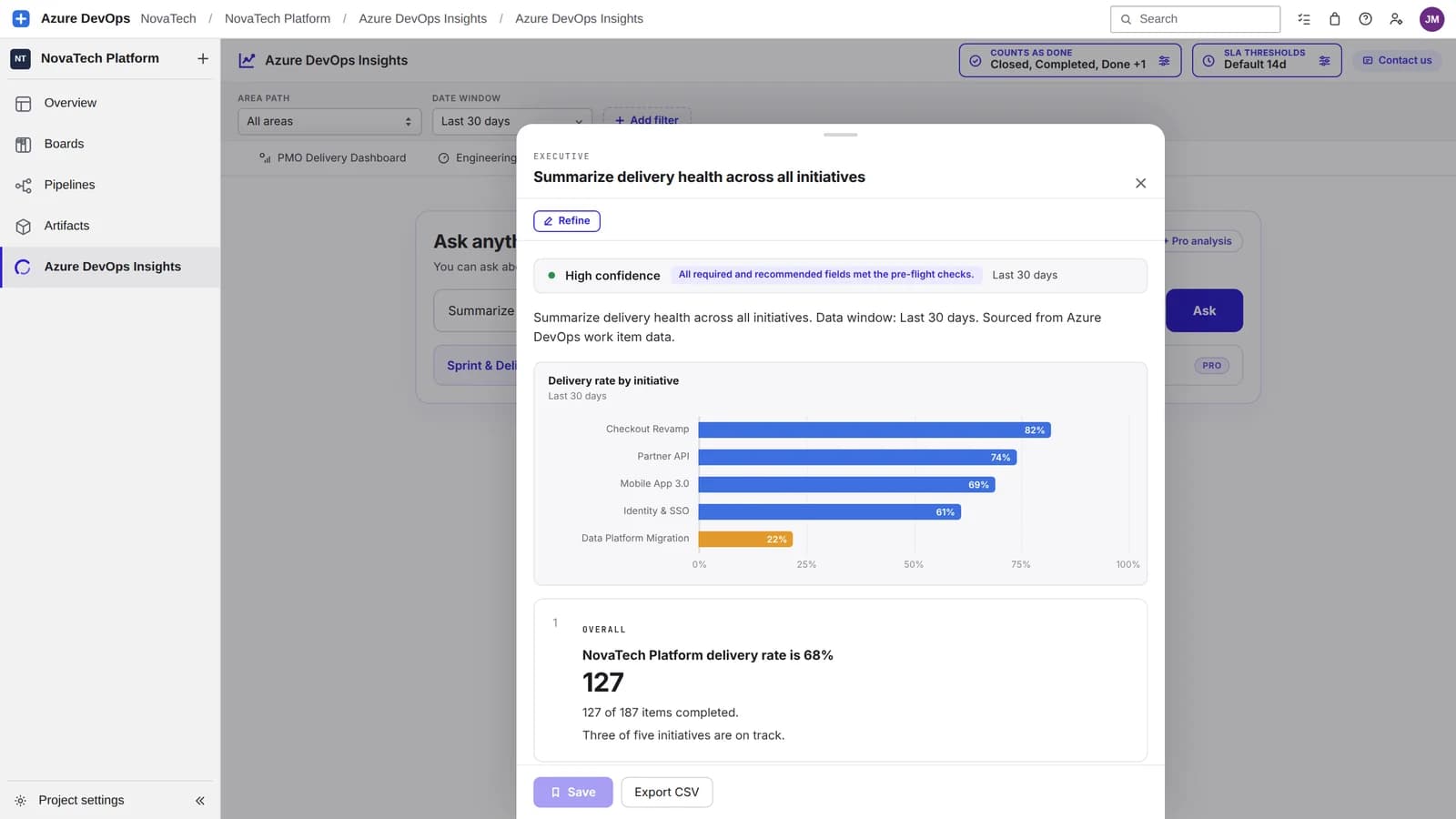This screenshot has height=819, width=1456.
Task: Open the Help question mark icon
Action: 1366,19
